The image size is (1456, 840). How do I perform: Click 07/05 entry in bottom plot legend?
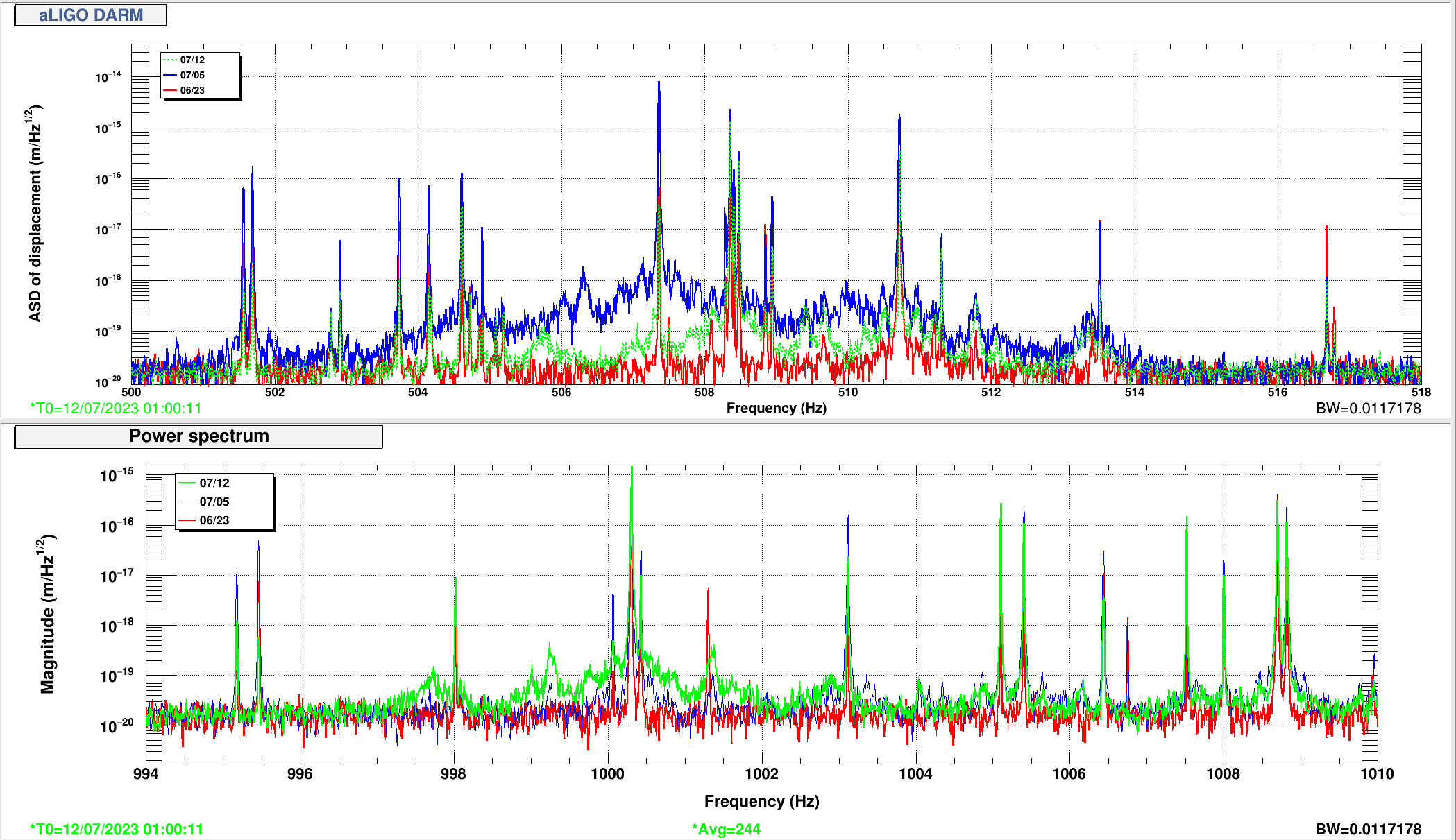214,502
